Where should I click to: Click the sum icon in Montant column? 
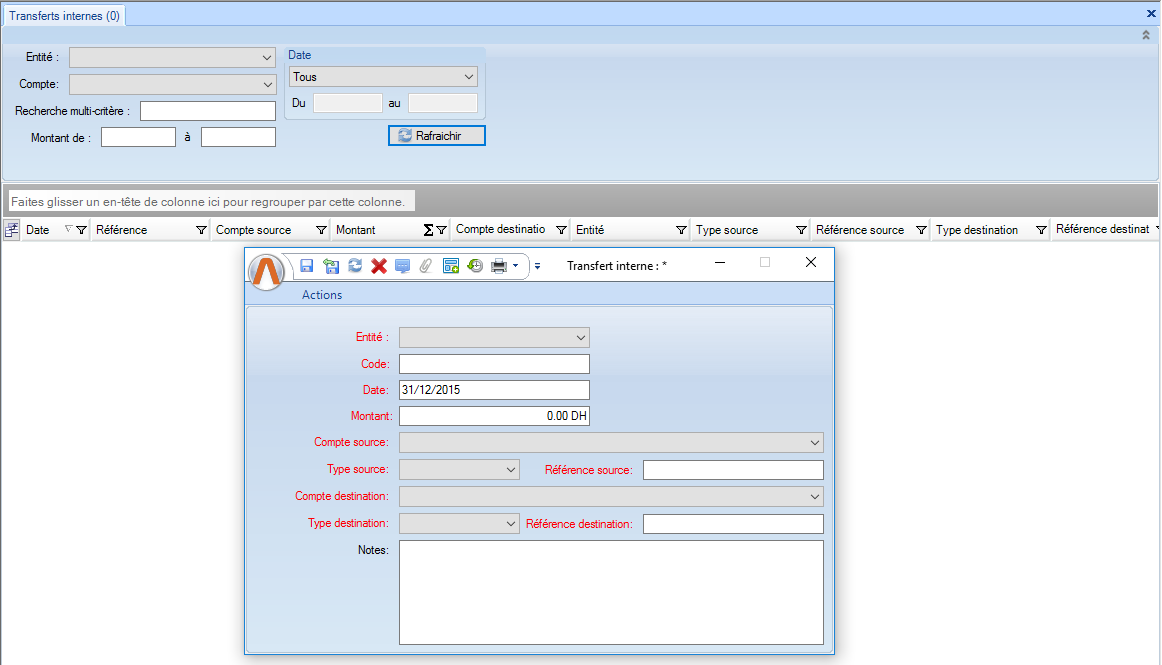tap(429, 230)
